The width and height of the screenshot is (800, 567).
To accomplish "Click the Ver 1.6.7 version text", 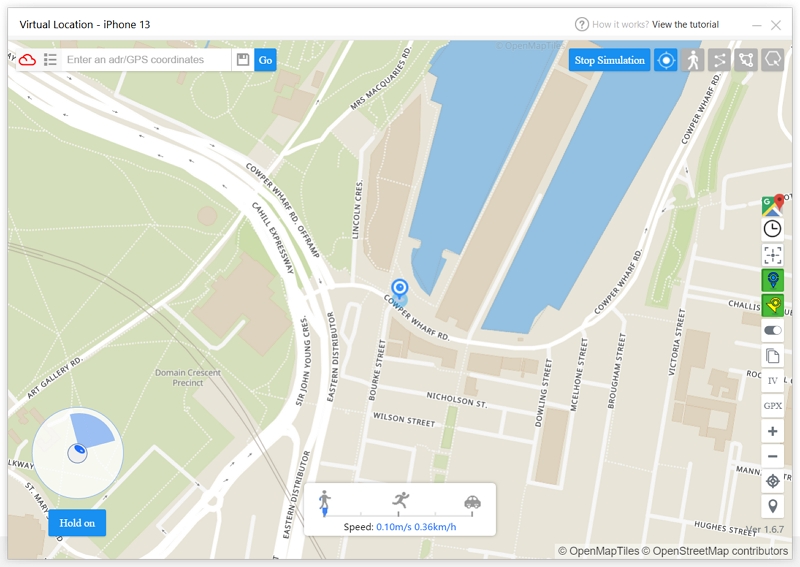I will coord(765,529).
